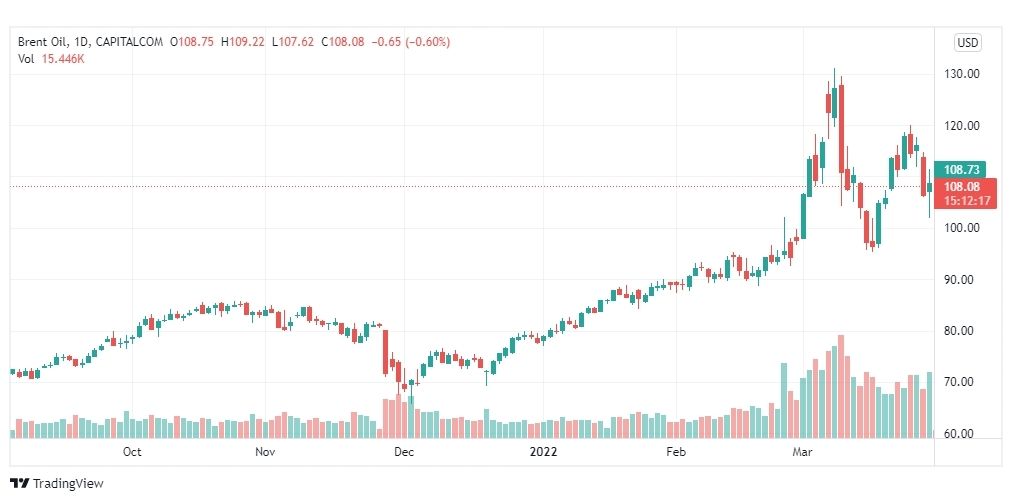
Task: Click the Dec label on time axis
Action: (x=404, y=451)
